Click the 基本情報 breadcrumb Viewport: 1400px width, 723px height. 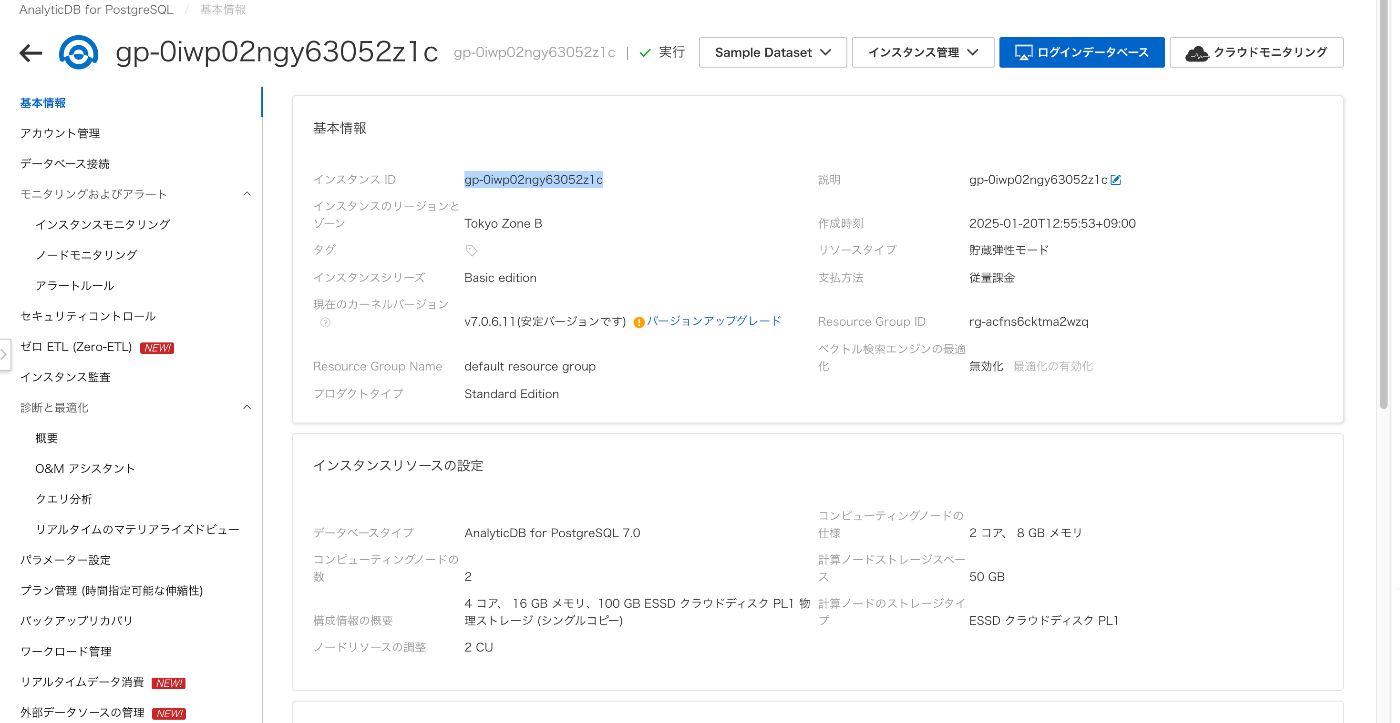pos(223,10)
